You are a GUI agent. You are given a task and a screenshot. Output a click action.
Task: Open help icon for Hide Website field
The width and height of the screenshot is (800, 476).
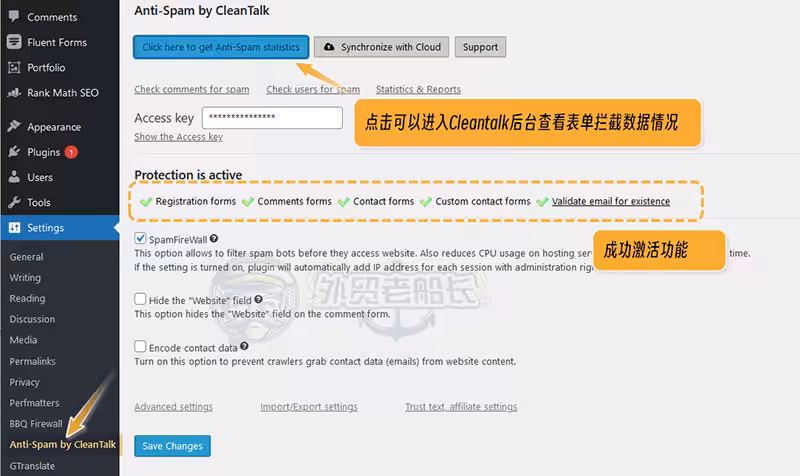click(259, 299)
